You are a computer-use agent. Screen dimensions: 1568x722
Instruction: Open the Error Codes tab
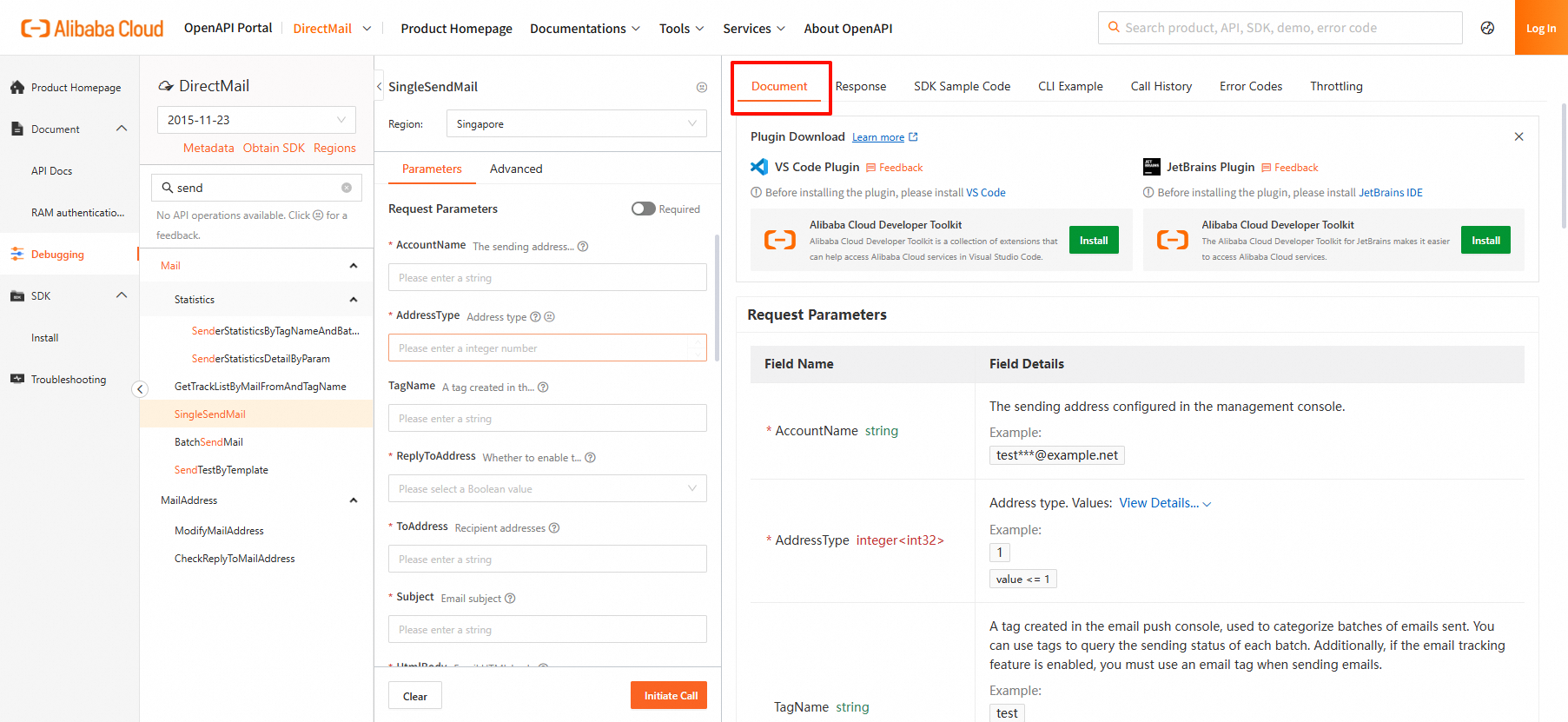1251,86
